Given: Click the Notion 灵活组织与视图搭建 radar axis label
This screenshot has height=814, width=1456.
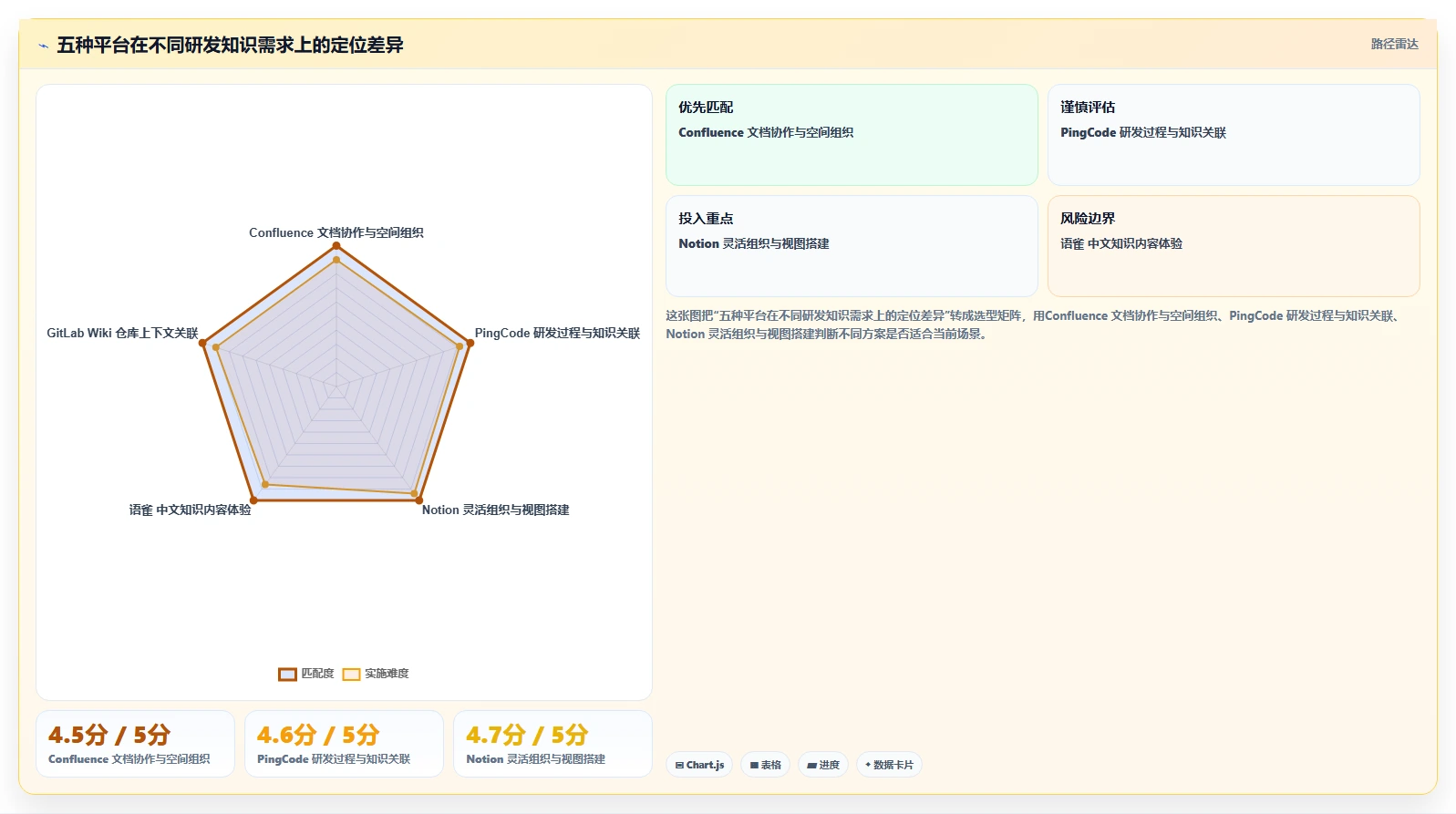Looking at the screenshot, I should click(495, 510).
